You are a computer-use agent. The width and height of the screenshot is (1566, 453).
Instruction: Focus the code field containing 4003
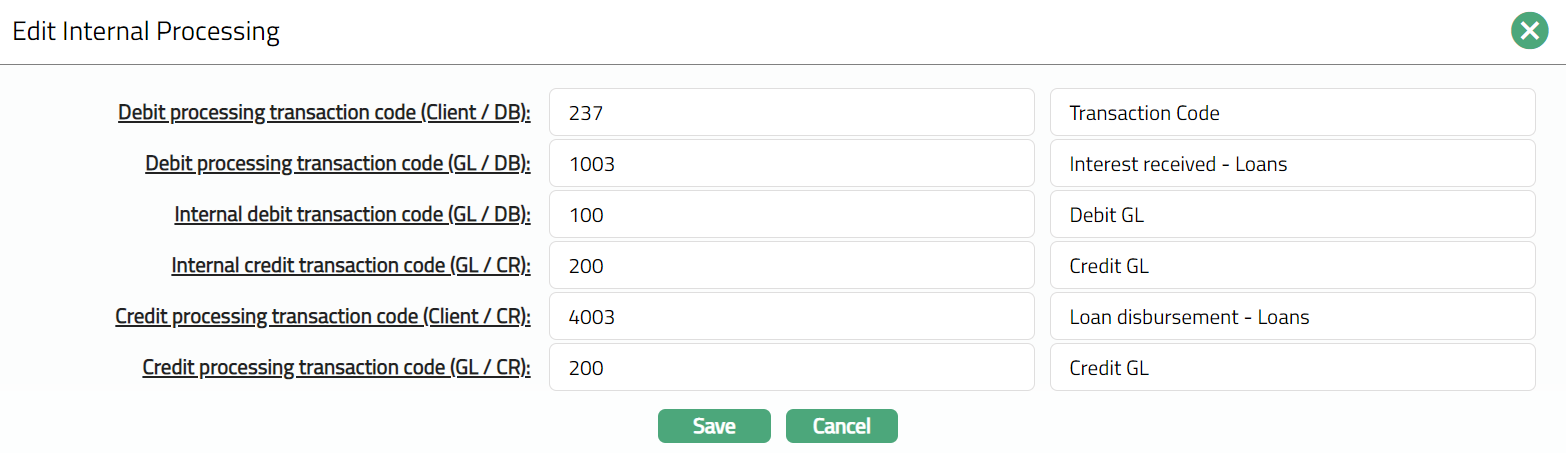pyautogui.click(x=791, y=316)
